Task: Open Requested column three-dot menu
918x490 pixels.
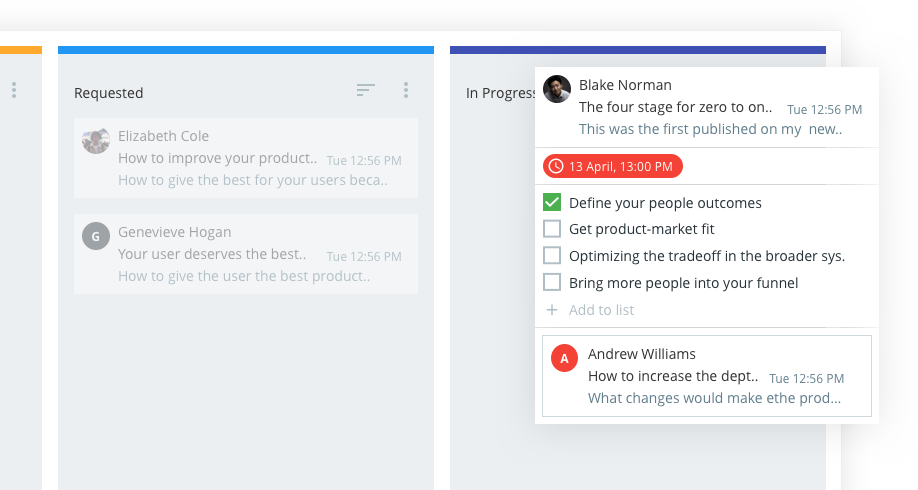Action: tap(406, 91)
